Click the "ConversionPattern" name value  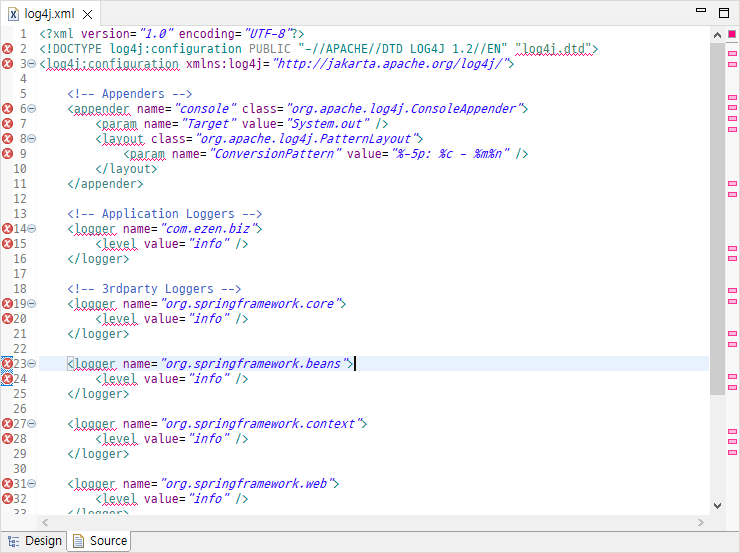click(x=275, y=154)
